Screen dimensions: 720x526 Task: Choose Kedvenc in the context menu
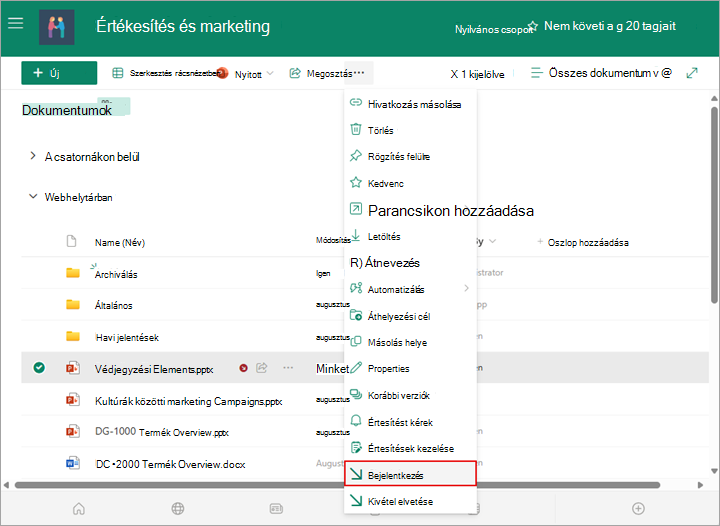[410, 184]
